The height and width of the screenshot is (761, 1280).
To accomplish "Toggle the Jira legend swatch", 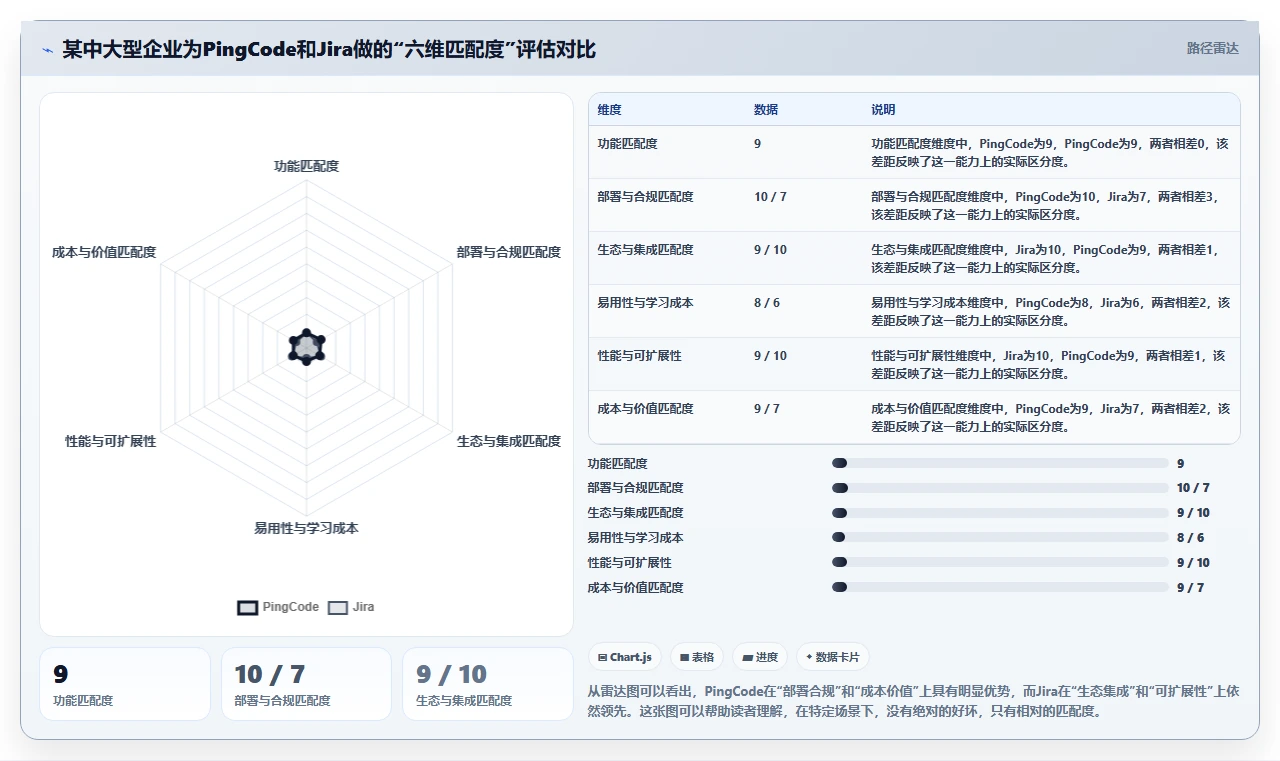I will click(338, 607).
